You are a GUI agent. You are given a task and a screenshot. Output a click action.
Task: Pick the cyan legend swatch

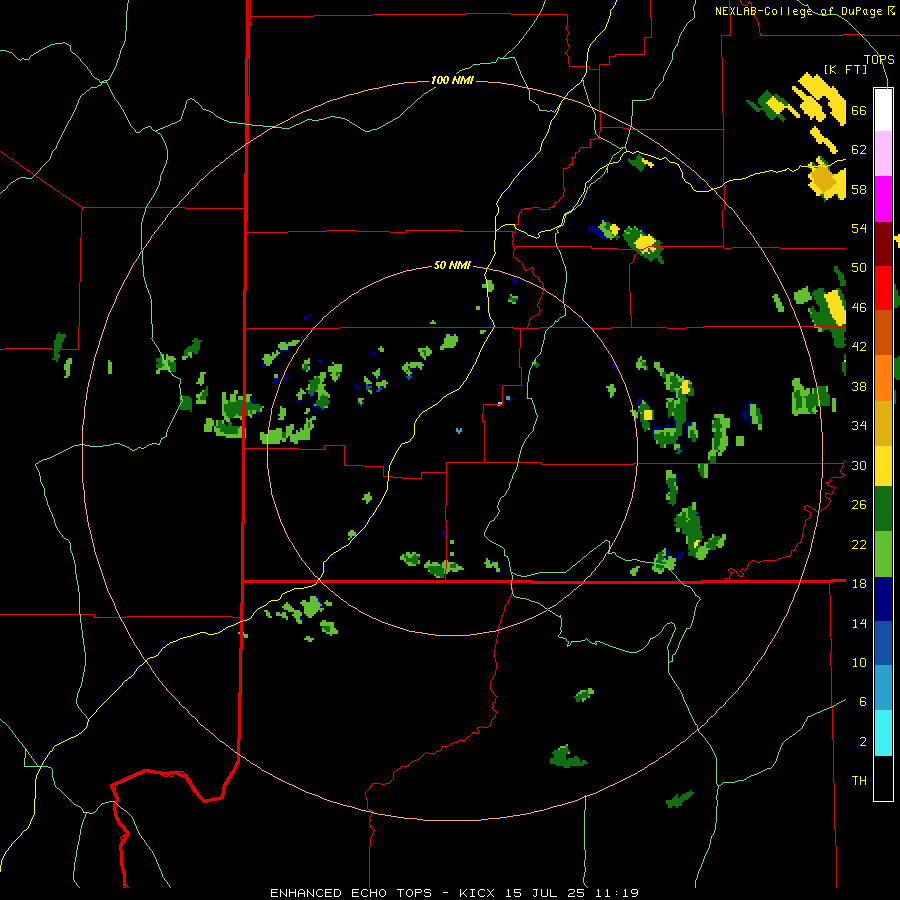click(x=883, y=733)
